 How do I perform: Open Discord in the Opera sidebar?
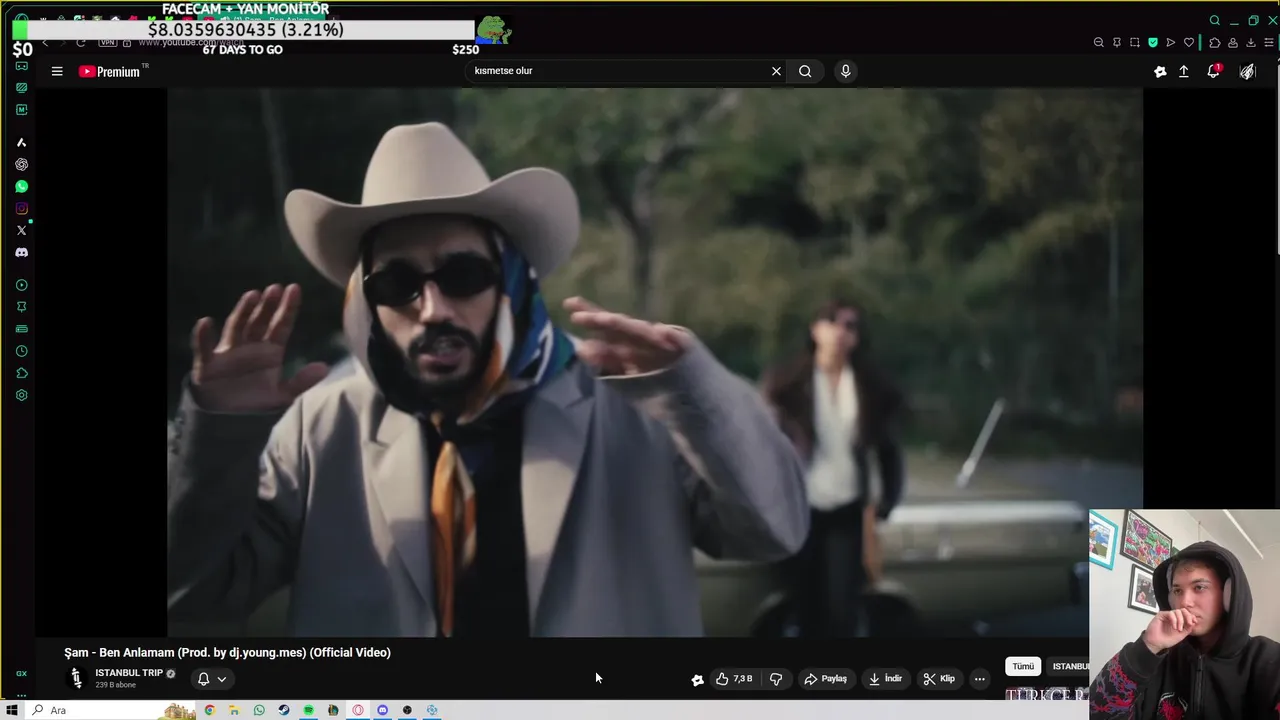[x=21, y=253]
